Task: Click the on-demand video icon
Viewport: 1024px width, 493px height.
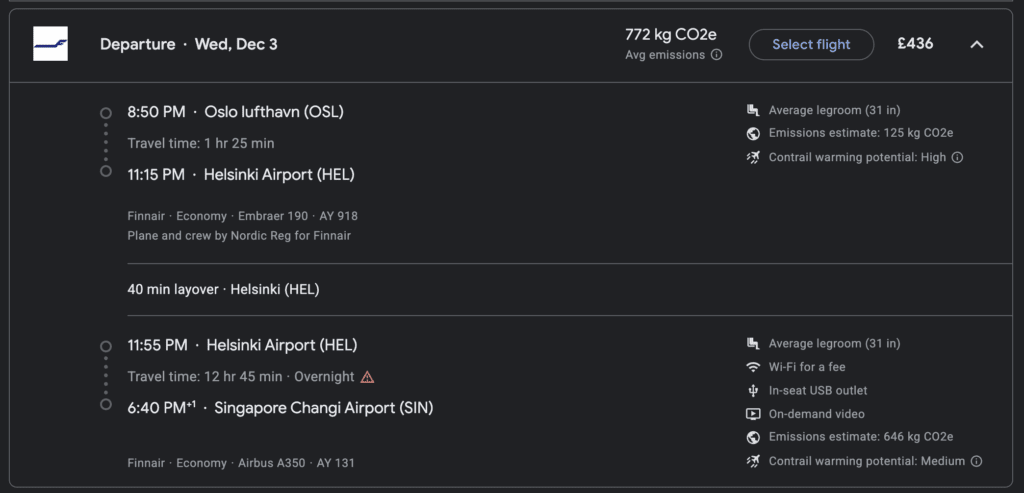Action: (753, 414)
